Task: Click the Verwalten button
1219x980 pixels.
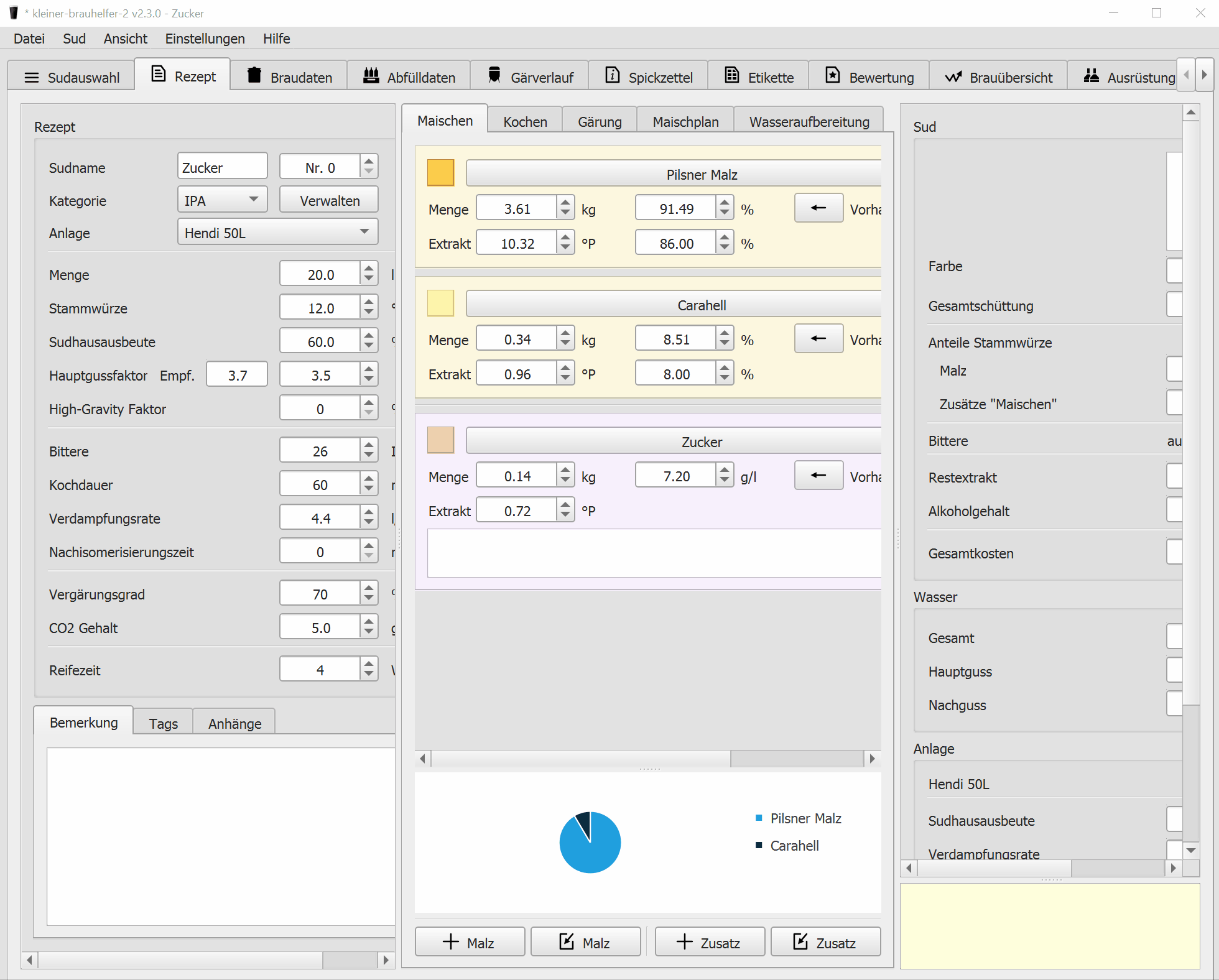Action: pos(329,200)
